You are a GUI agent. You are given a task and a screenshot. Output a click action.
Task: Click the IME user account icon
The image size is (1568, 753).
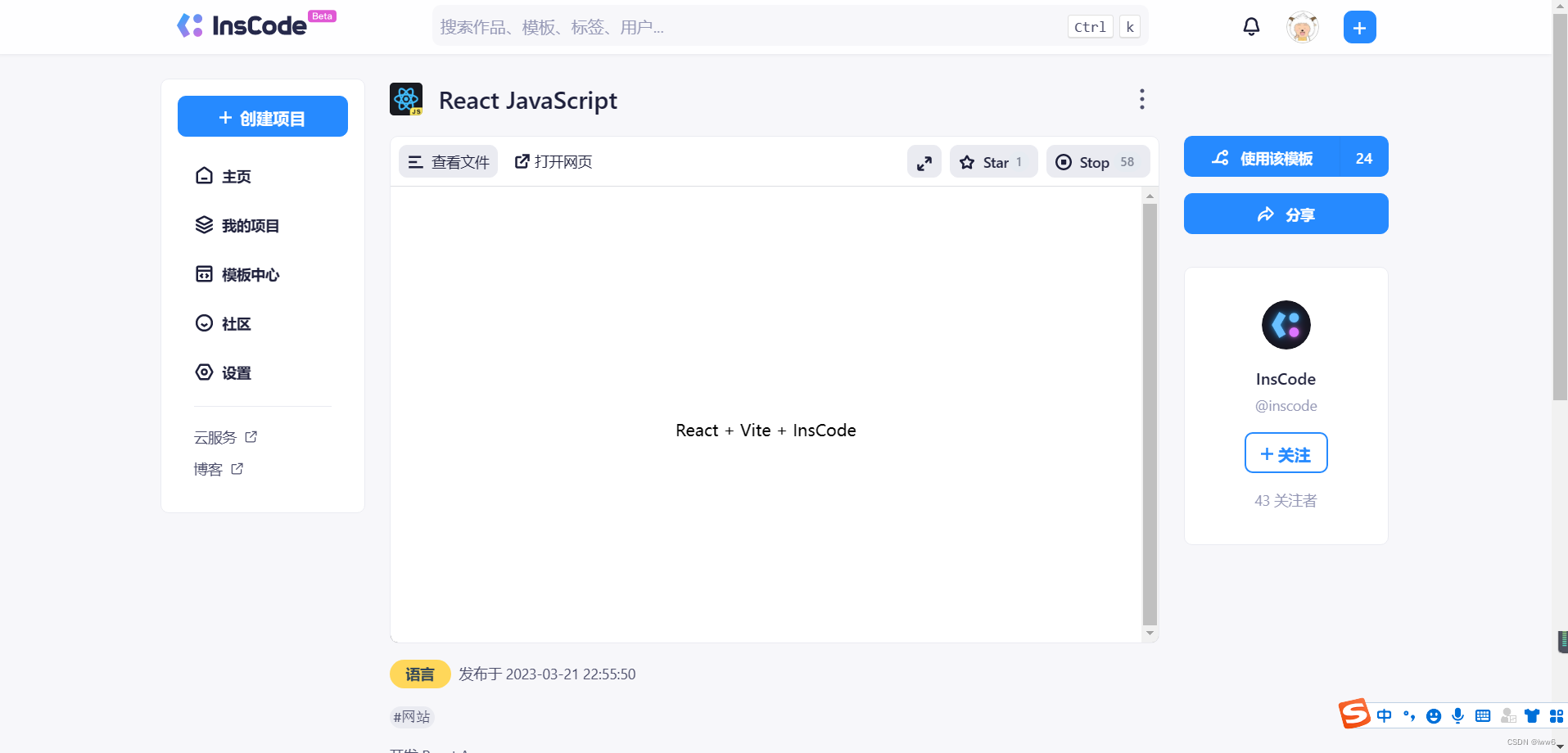1507,716
